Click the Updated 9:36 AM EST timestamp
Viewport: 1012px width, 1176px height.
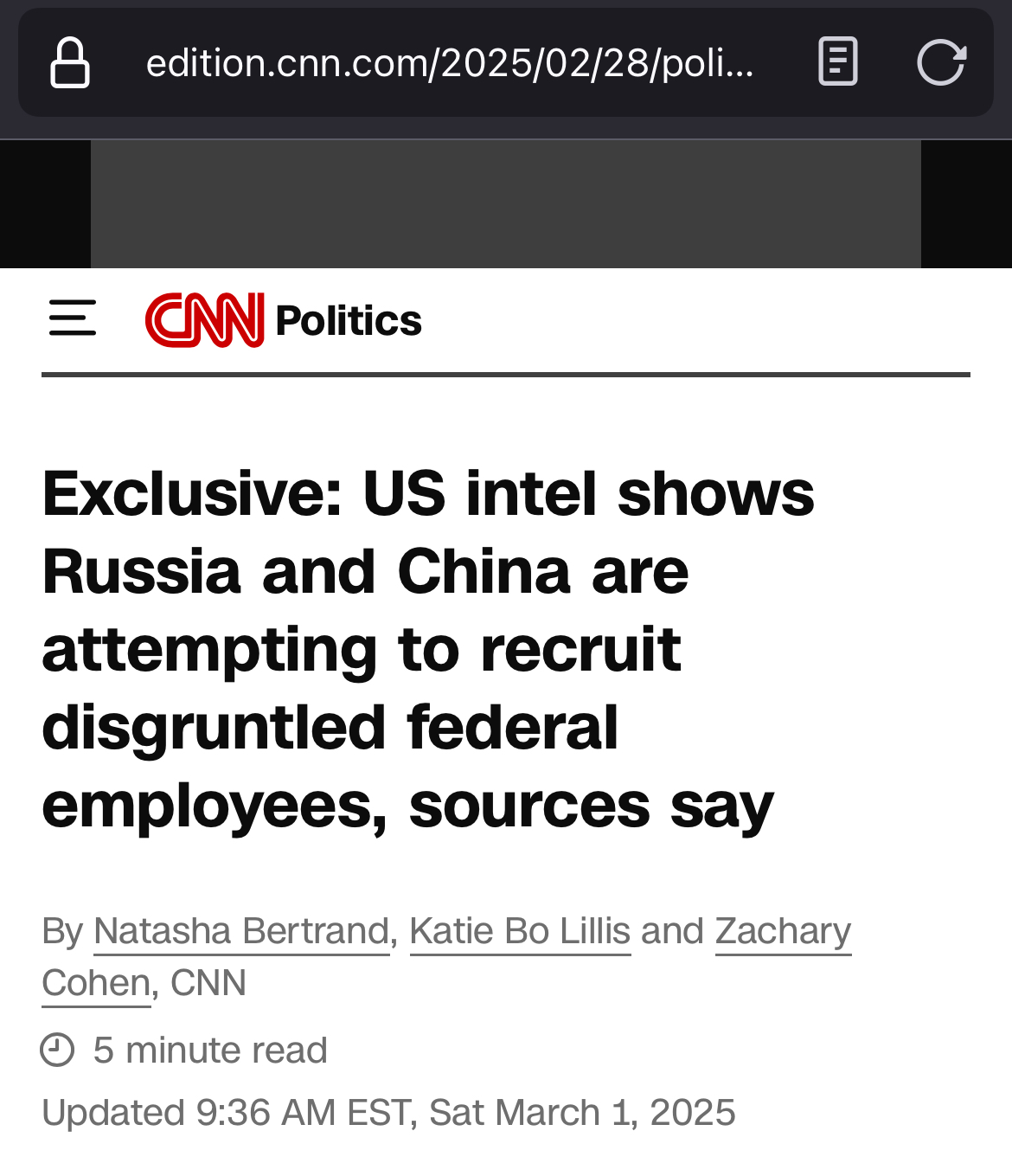(388, 1113)
